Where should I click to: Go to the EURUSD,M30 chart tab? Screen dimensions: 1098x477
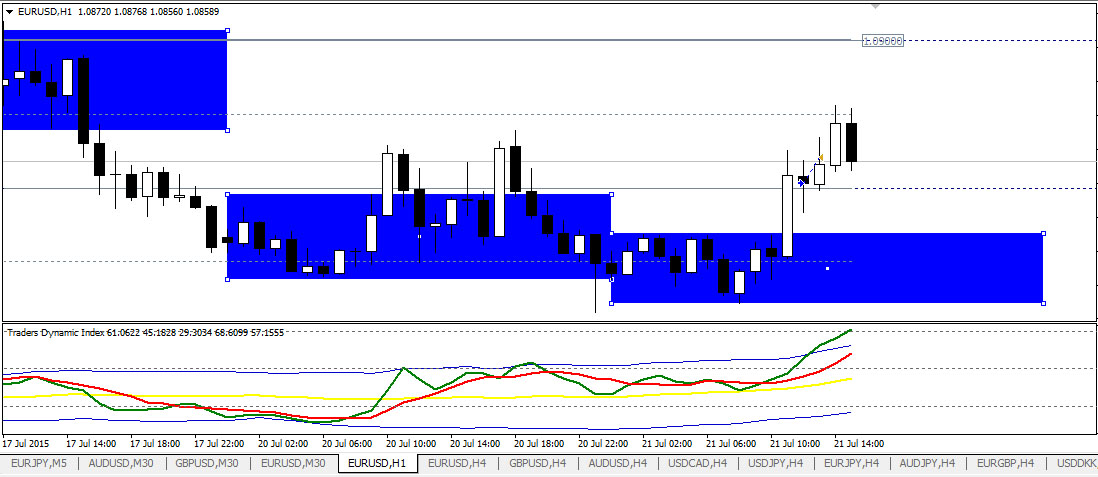(x=293, y=464)
